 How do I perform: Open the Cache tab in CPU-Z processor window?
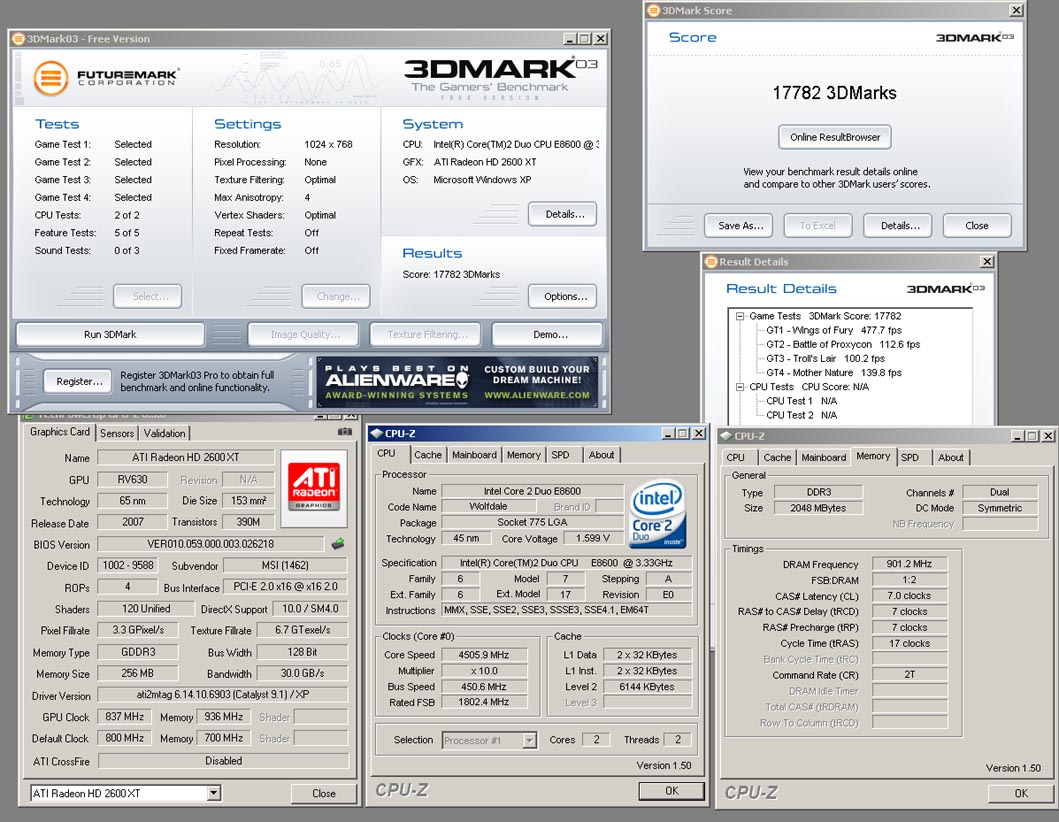point(428,455)
